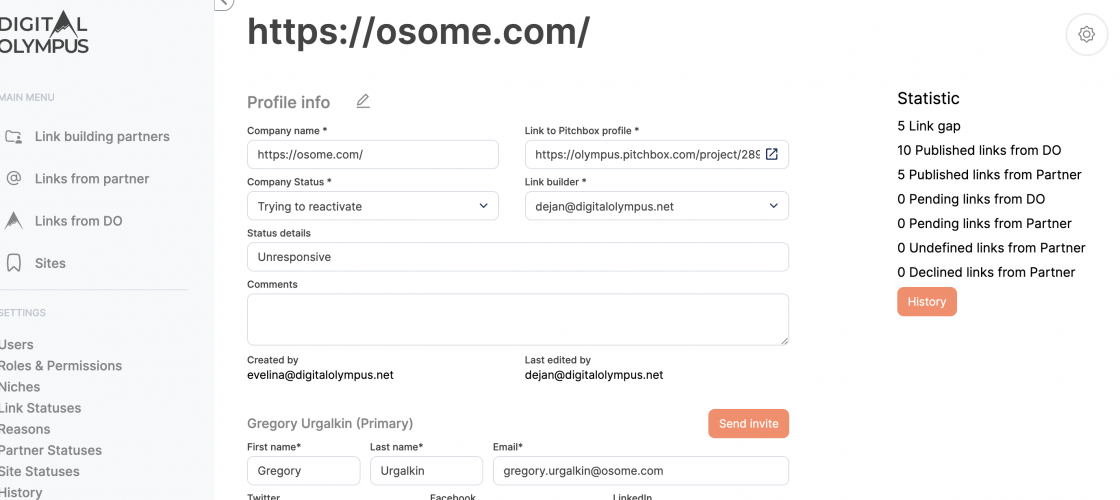
Task: Click the Links from DO mountain icon
Action: tap(14, 220)
